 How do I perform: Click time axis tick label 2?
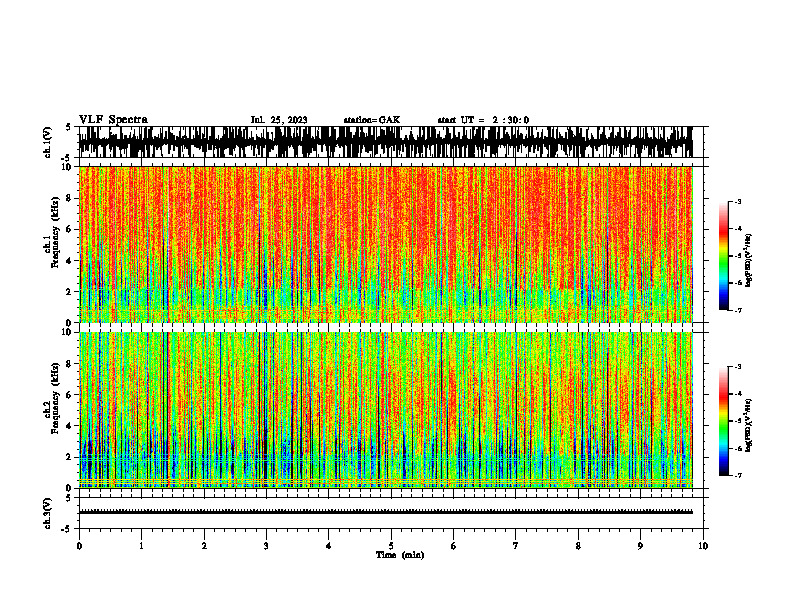(204, 546)
